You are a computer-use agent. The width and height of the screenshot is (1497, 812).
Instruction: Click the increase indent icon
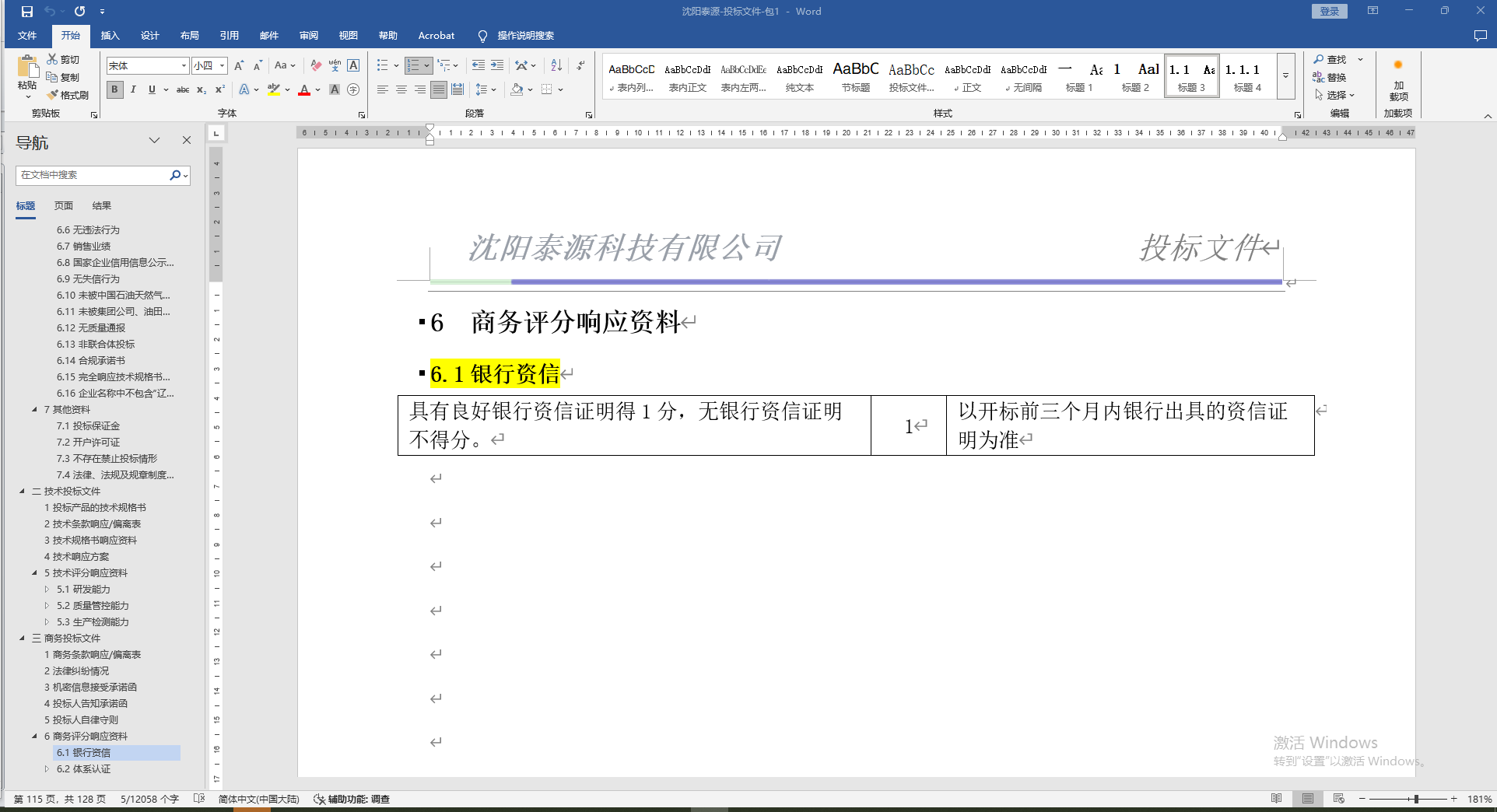click(497, 65)
